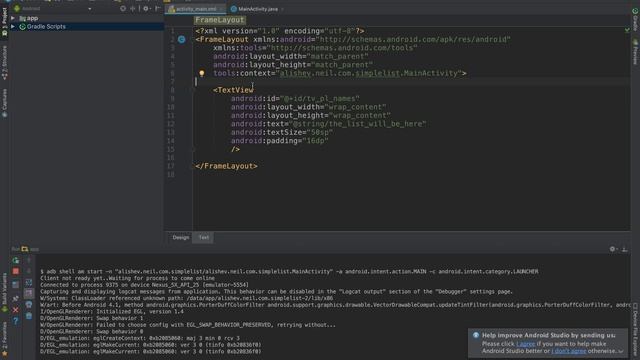Expand the app module in project tree
Viewport: 640px width, 360px height.
[x=13, y=18]
